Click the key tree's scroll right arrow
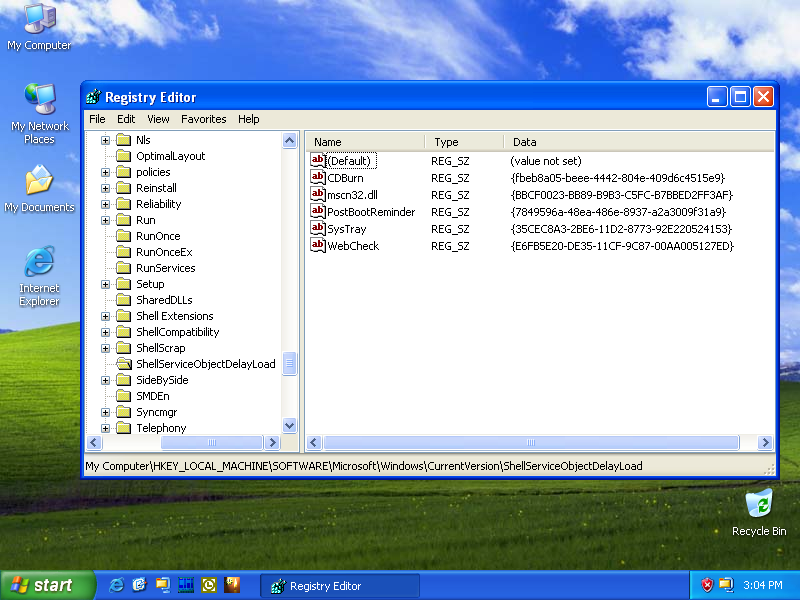 272,442
